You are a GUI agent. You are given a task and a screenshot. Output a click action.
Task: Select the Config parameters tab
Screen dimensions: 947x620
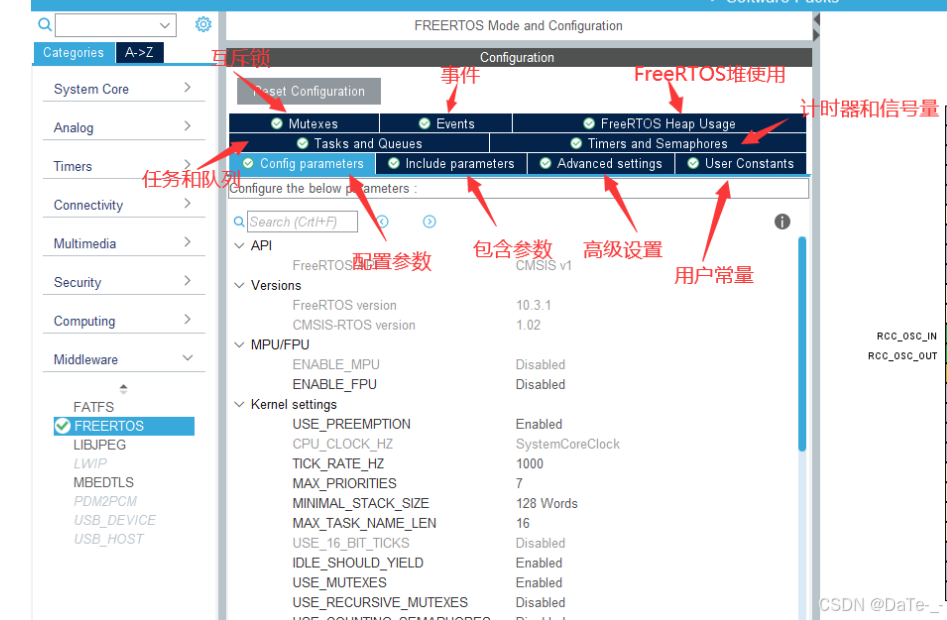(302, 164)
